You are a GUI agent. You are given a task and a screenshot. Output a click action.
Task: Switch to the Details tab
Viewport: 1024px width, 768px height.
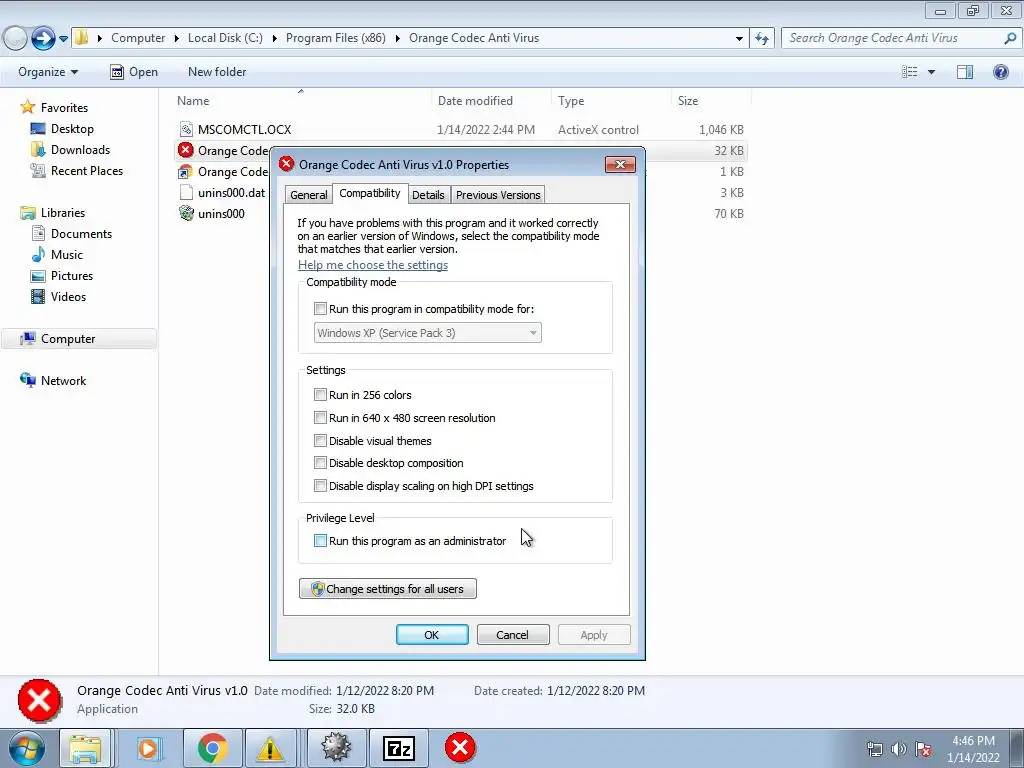click(428, 195)
